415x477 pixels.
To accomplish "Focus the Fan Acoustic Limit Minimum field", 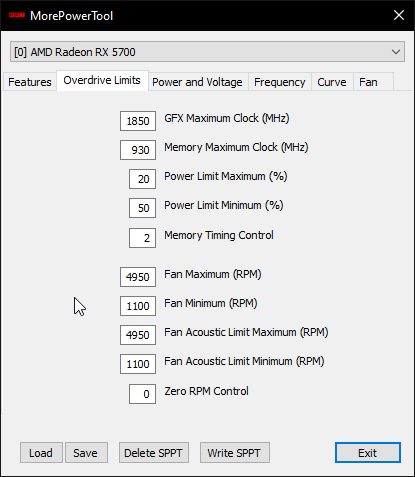I will [x=138, y=364].
